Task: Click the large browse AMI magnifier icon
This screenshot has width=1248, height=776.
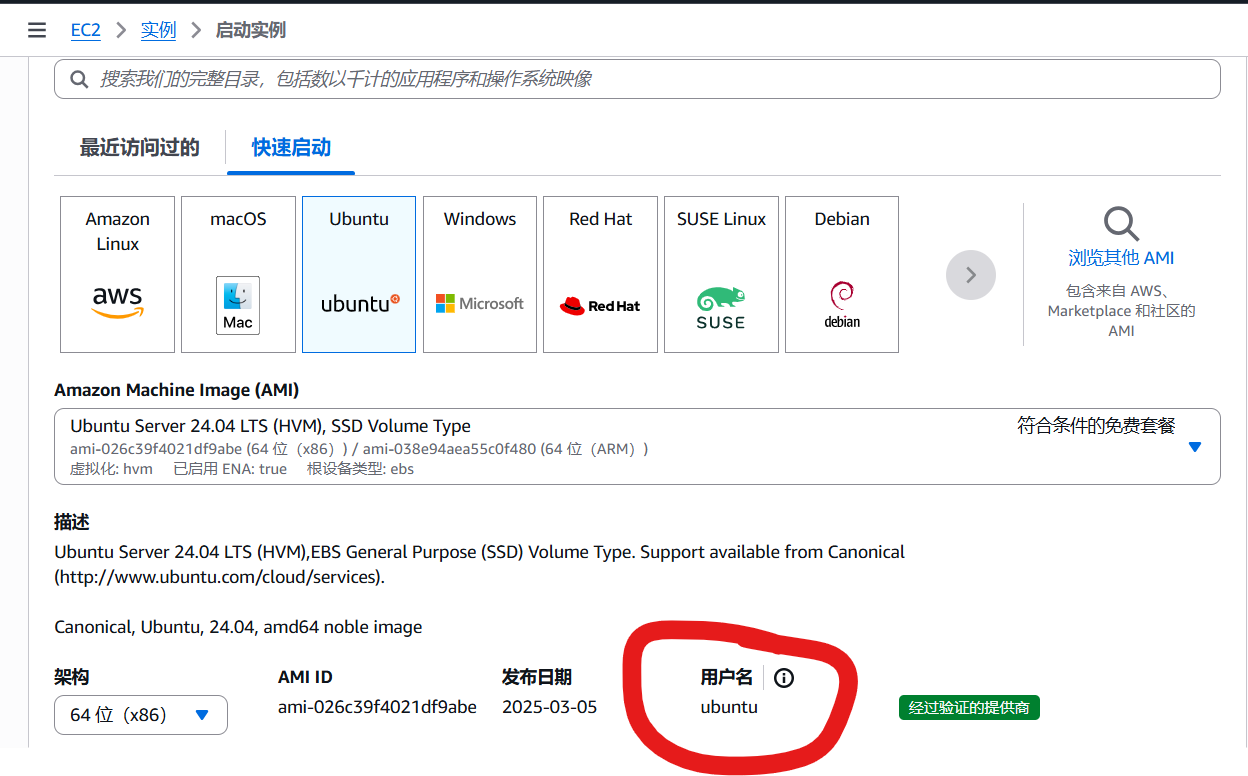Action: (x=1121, y=224)
